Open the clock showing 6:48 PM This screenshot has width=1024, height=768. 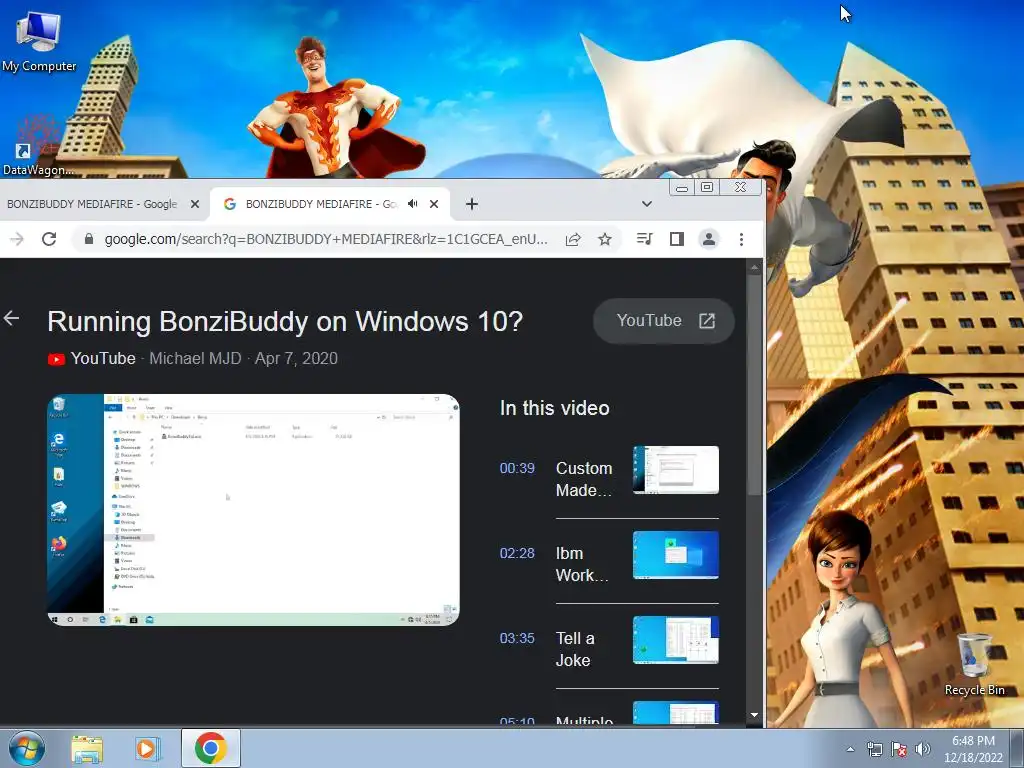973,749
